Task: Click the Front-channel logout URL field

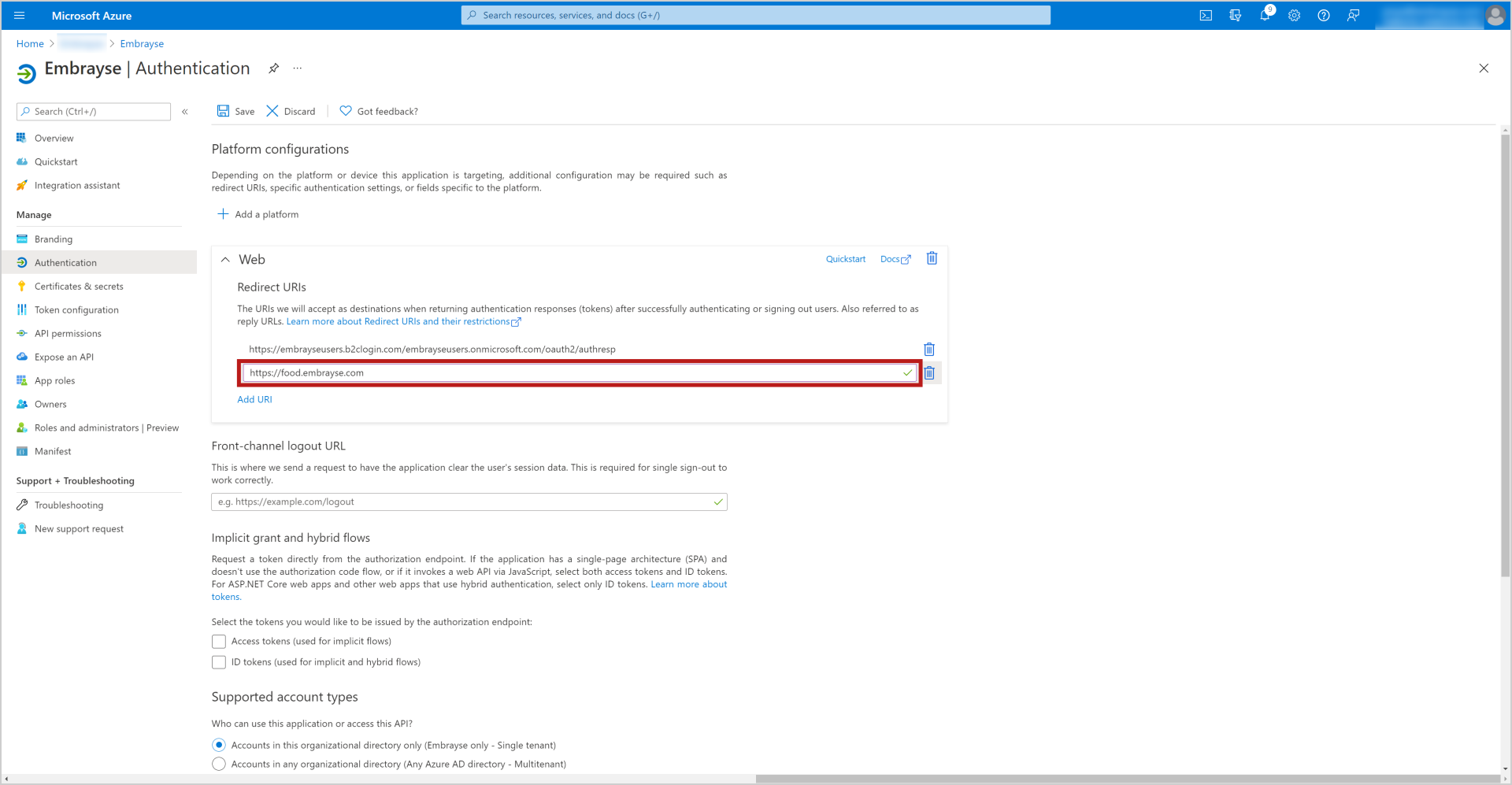Action: pos(469,502)
